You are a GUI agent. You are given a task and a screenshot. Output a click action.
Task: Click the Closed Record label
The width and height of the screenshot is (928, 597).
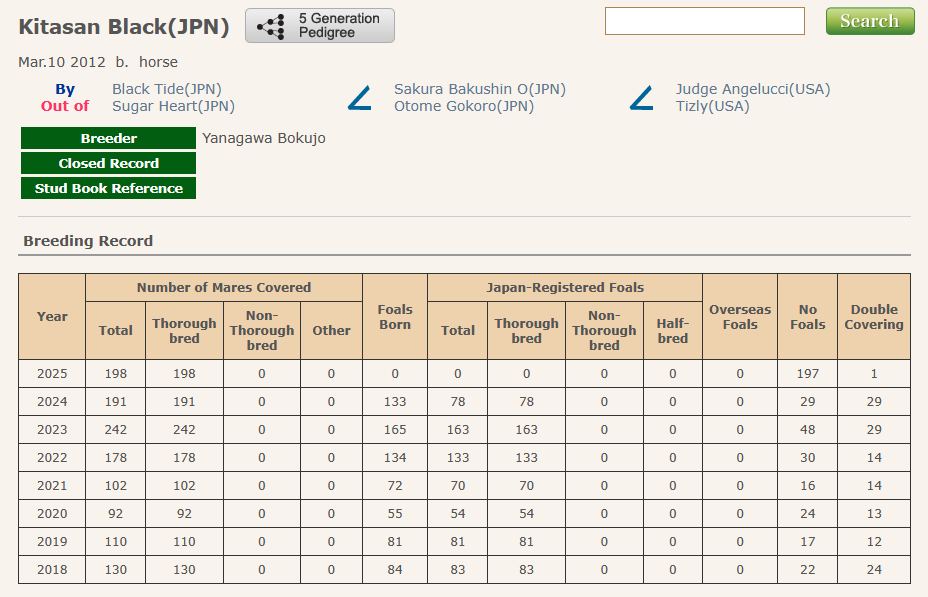click(108, 163)
